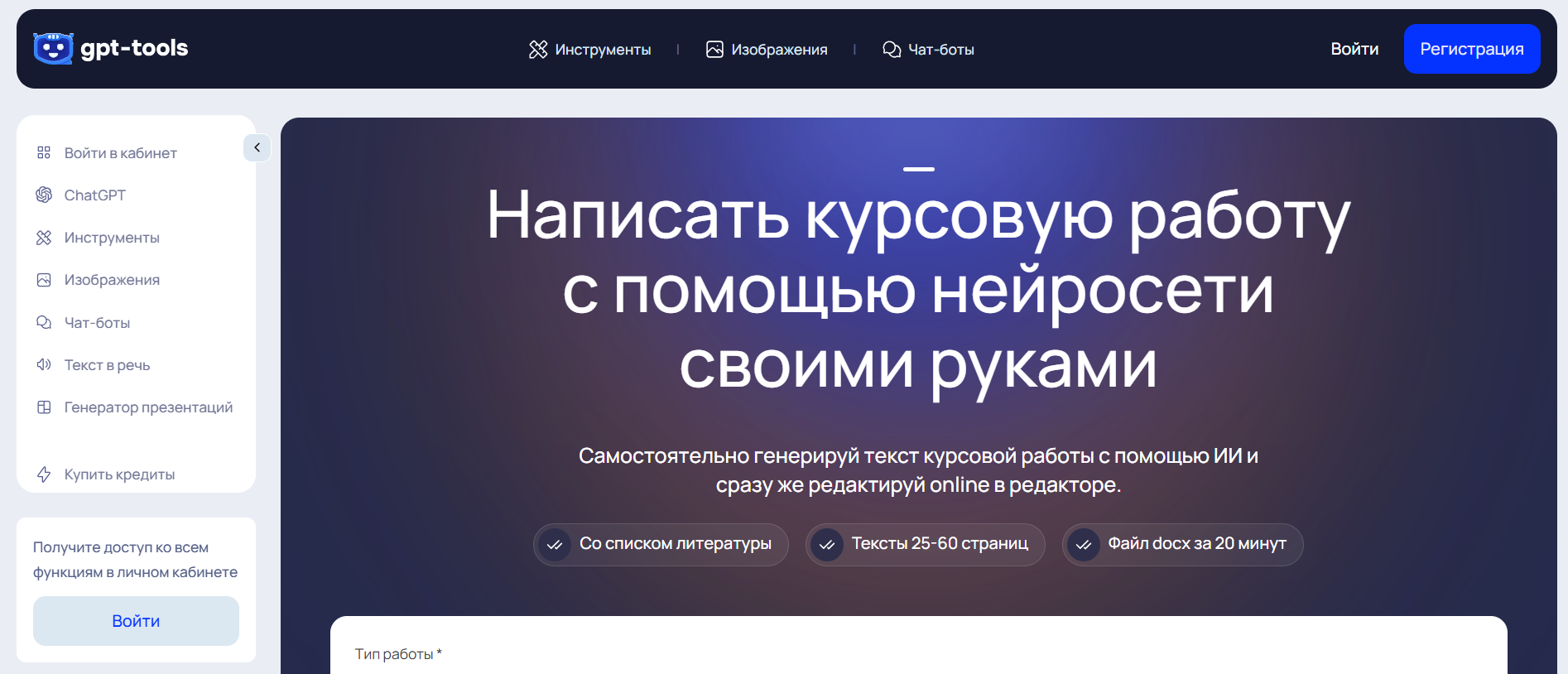Click the ChatGPT logo icon in sidebar
Screen dimensions: 1568x674
(x=44, y=195)
